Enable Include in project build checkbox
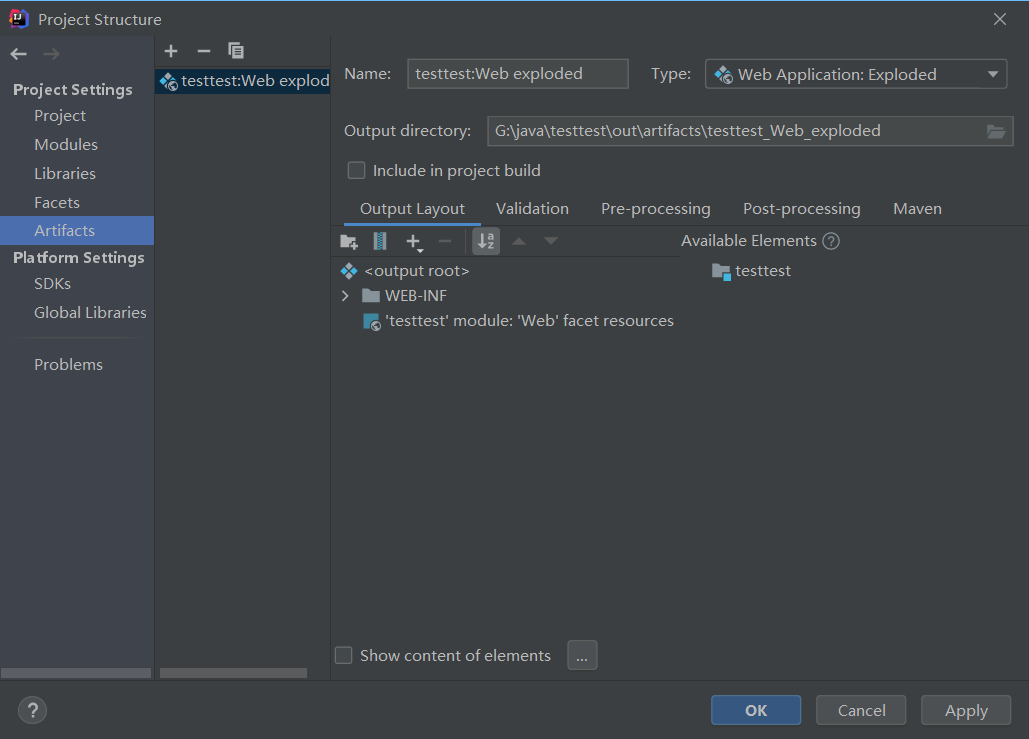Screen dimensions: 1029x739 tap(356, 171)
